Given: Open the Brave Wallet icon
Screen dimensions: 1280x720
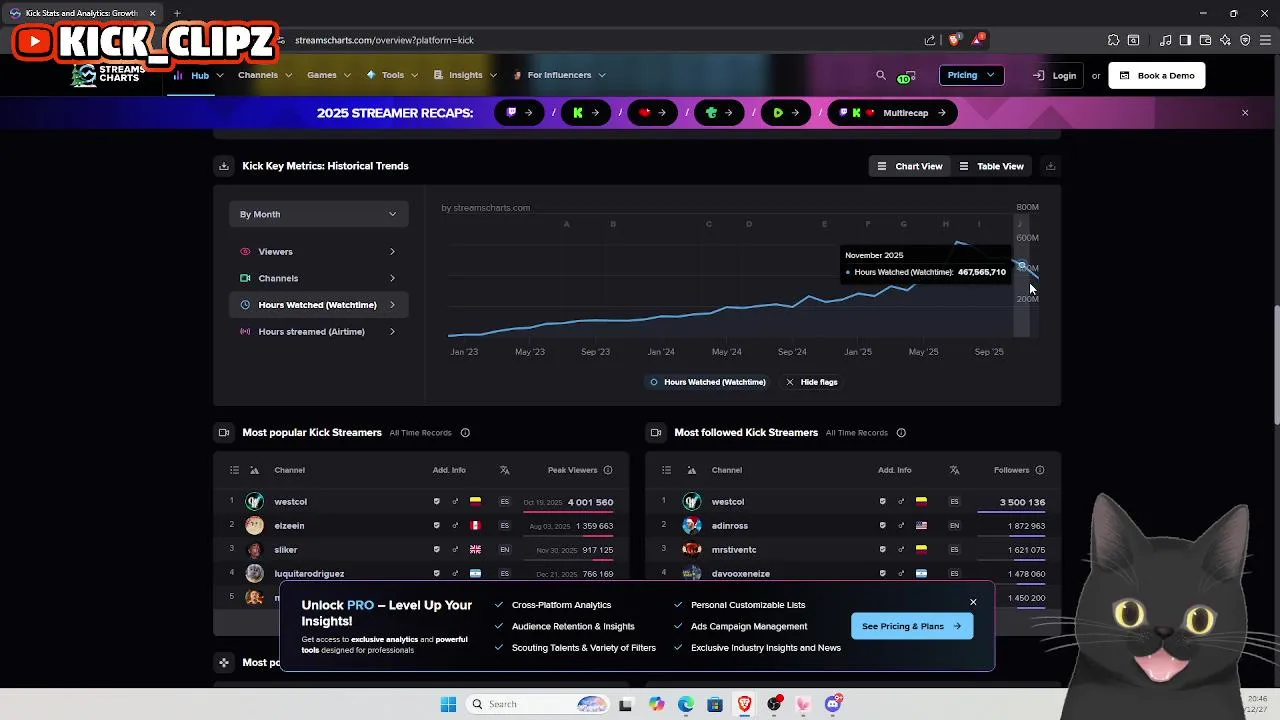Looking at the screenshot, I should [x=1205, y=40].
